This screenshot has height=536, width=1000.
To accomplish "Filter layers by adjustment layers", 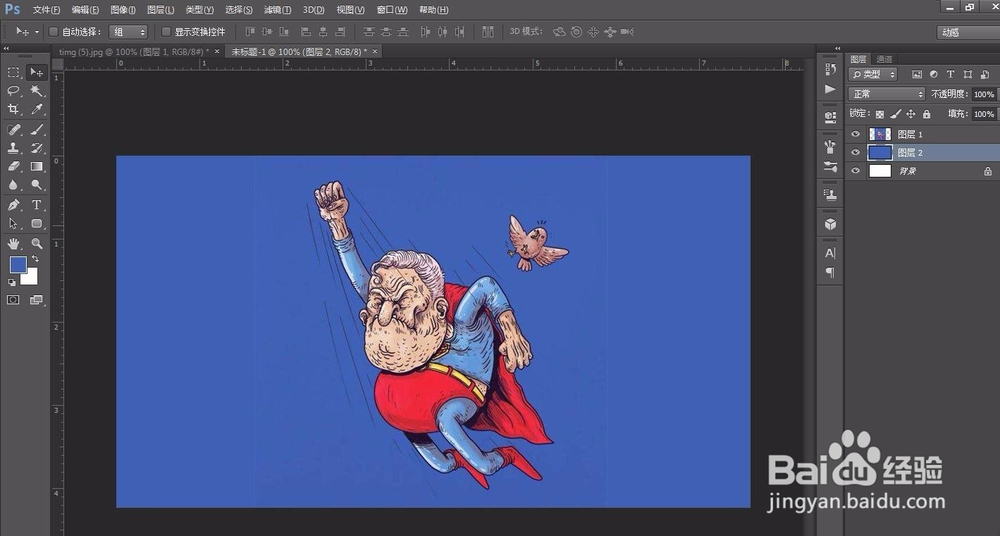I will click(x=934, y=75).
